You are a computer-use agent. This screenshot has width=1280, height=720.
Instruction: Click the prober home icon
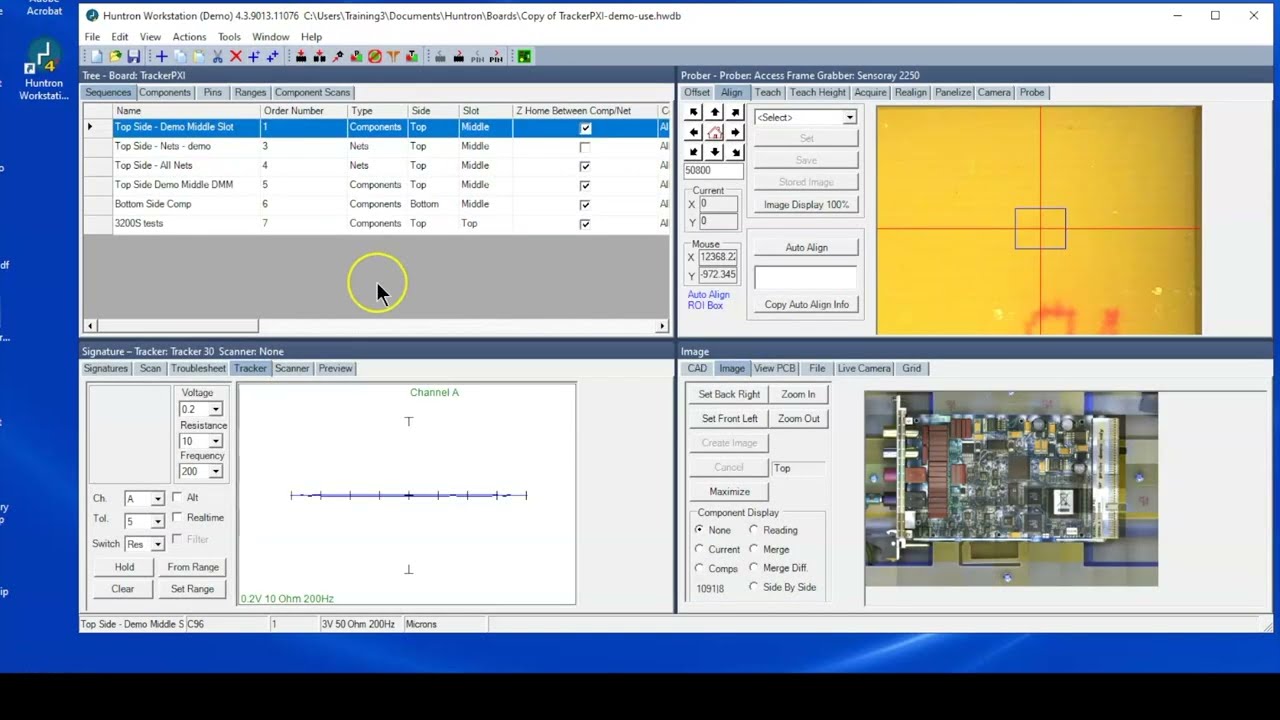[715, 132]
